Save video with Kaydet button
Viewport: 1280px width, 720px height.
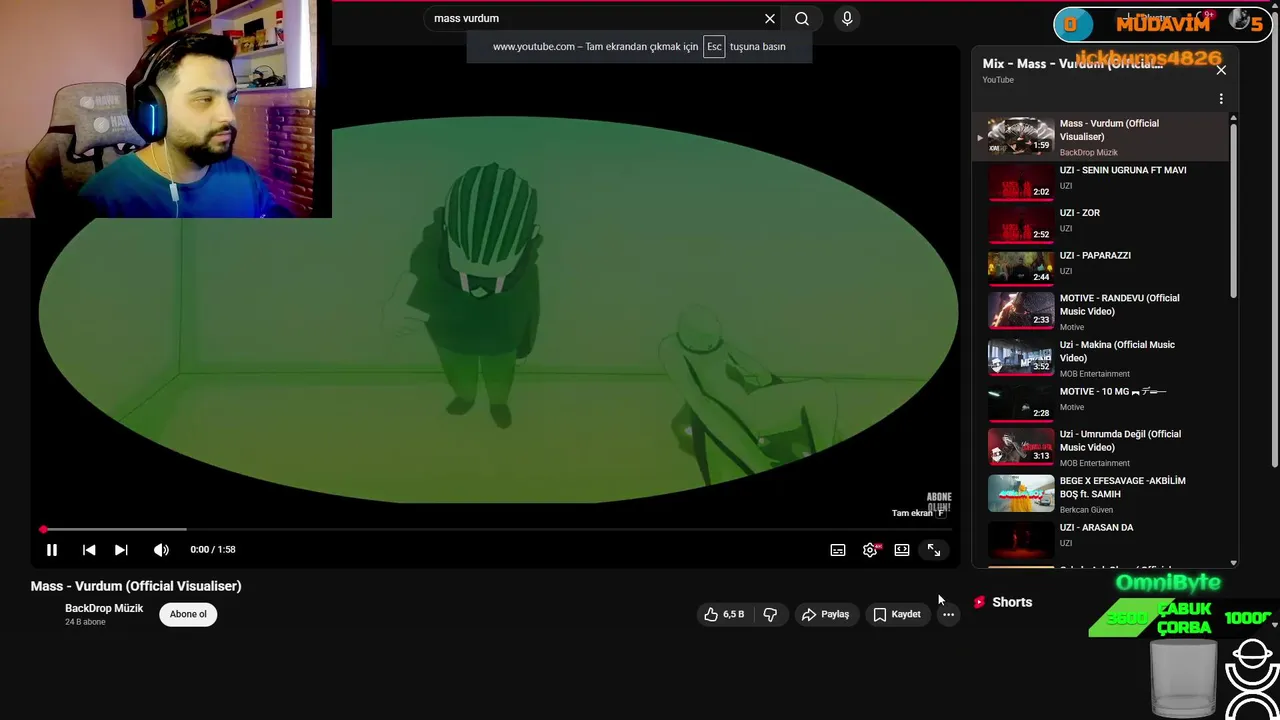(x=897, y=614)
